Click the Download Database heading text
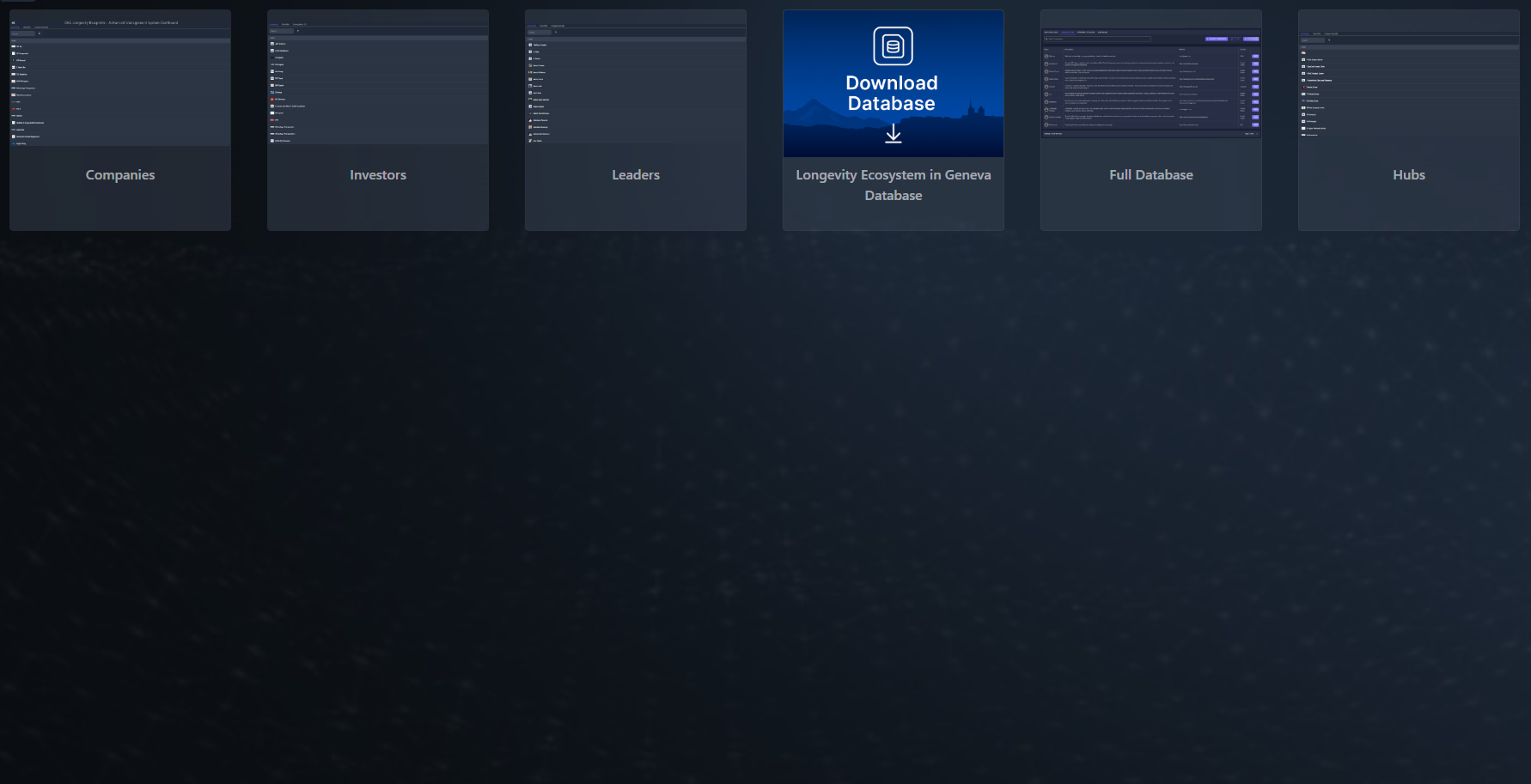Screen dimensions: 1531x784 [892, 94]
